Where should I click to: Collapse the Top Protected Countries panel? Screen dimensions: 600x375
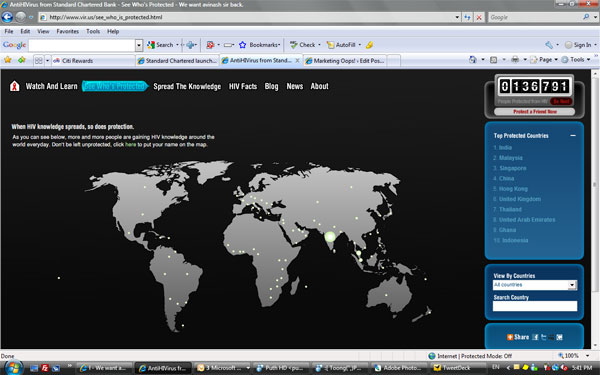click(x=573, y=135)
